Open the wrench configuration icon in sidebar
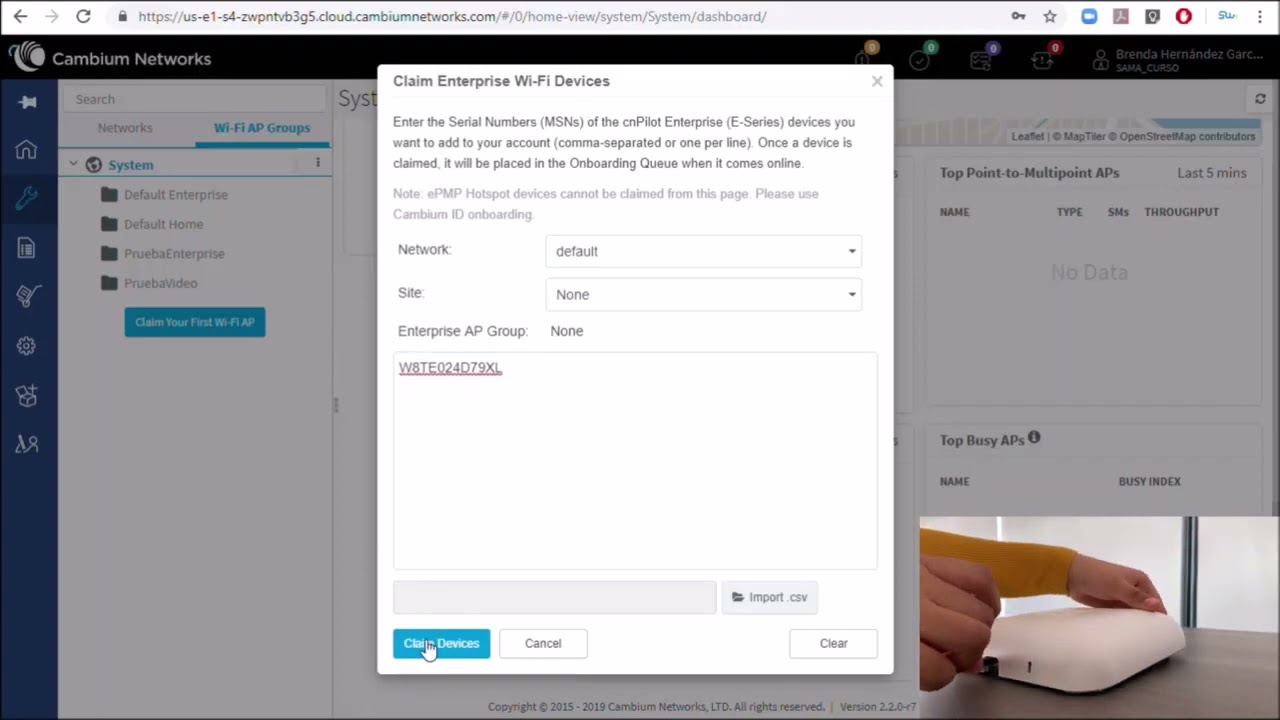1280x720 pixels. click(27, 198)
